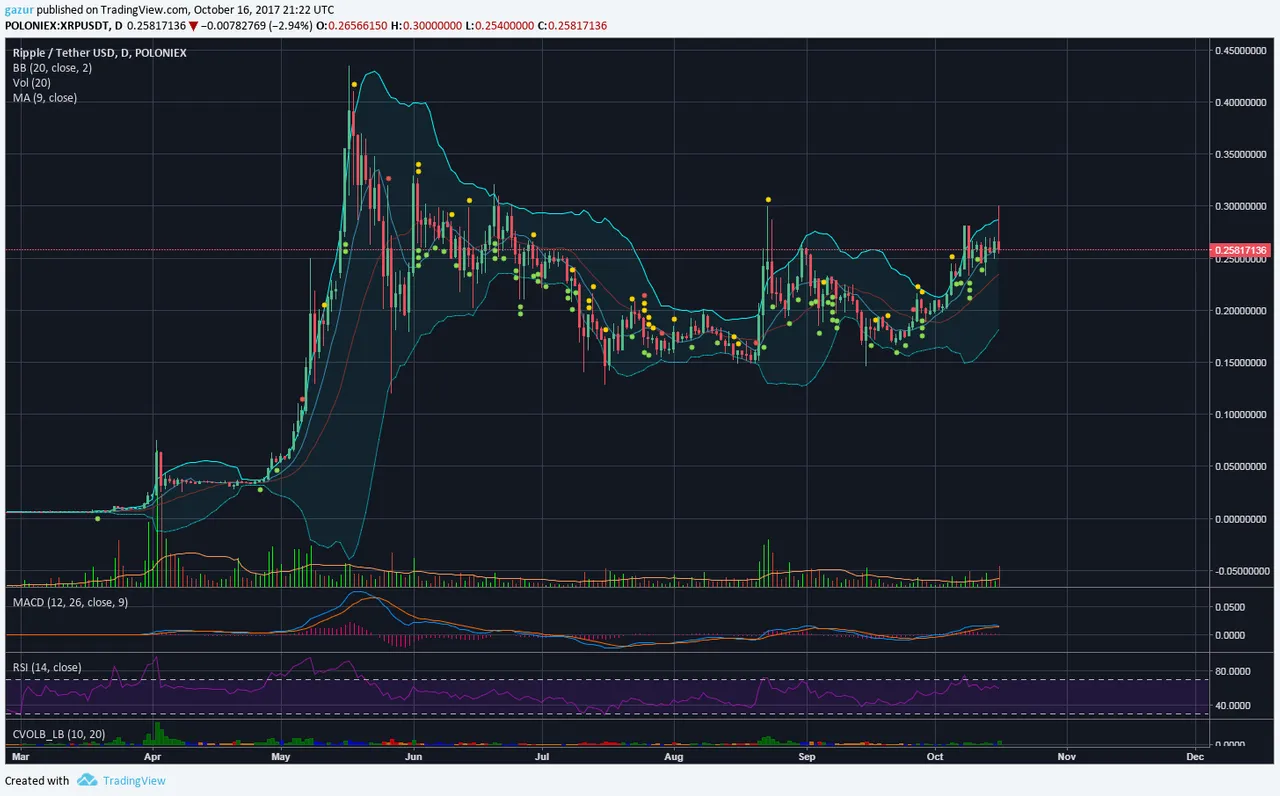1280x796 pixels.
Task: Click the Dec label on time axis
Action: pyautogui.click(x=1195, y=757)
